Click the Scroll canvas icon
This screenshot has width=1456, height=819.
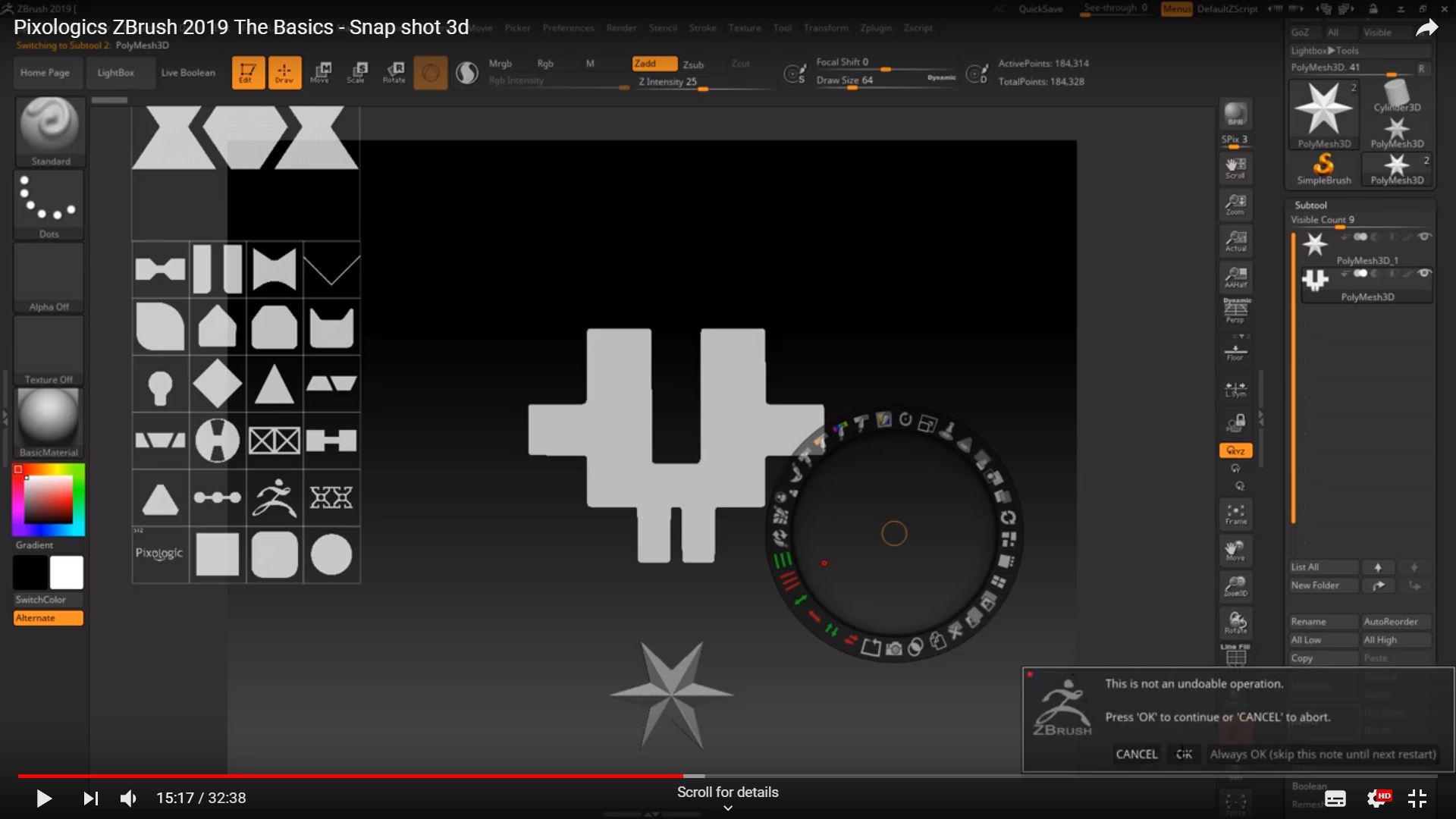(1235, 168)
